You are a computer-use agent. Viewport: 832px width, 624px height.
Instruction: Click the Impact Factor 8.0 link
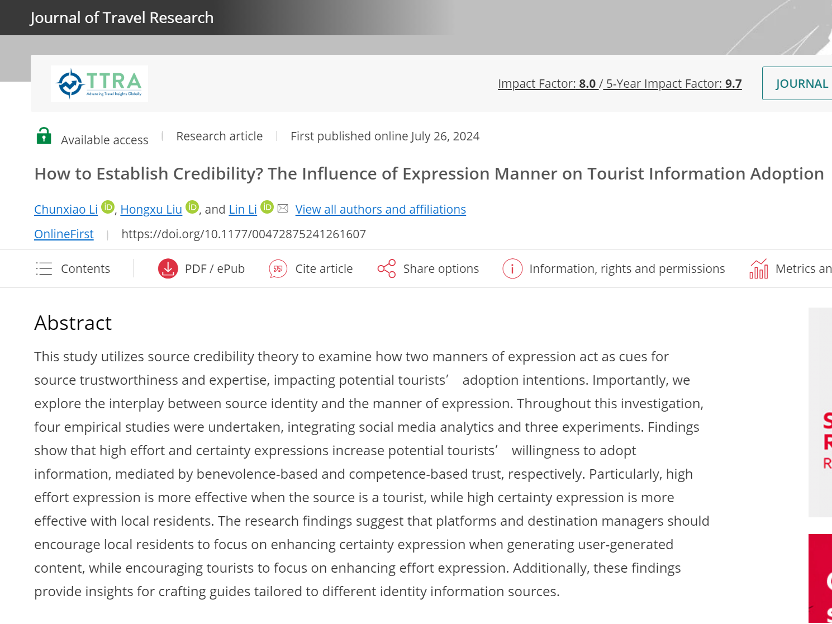(546, 83)
